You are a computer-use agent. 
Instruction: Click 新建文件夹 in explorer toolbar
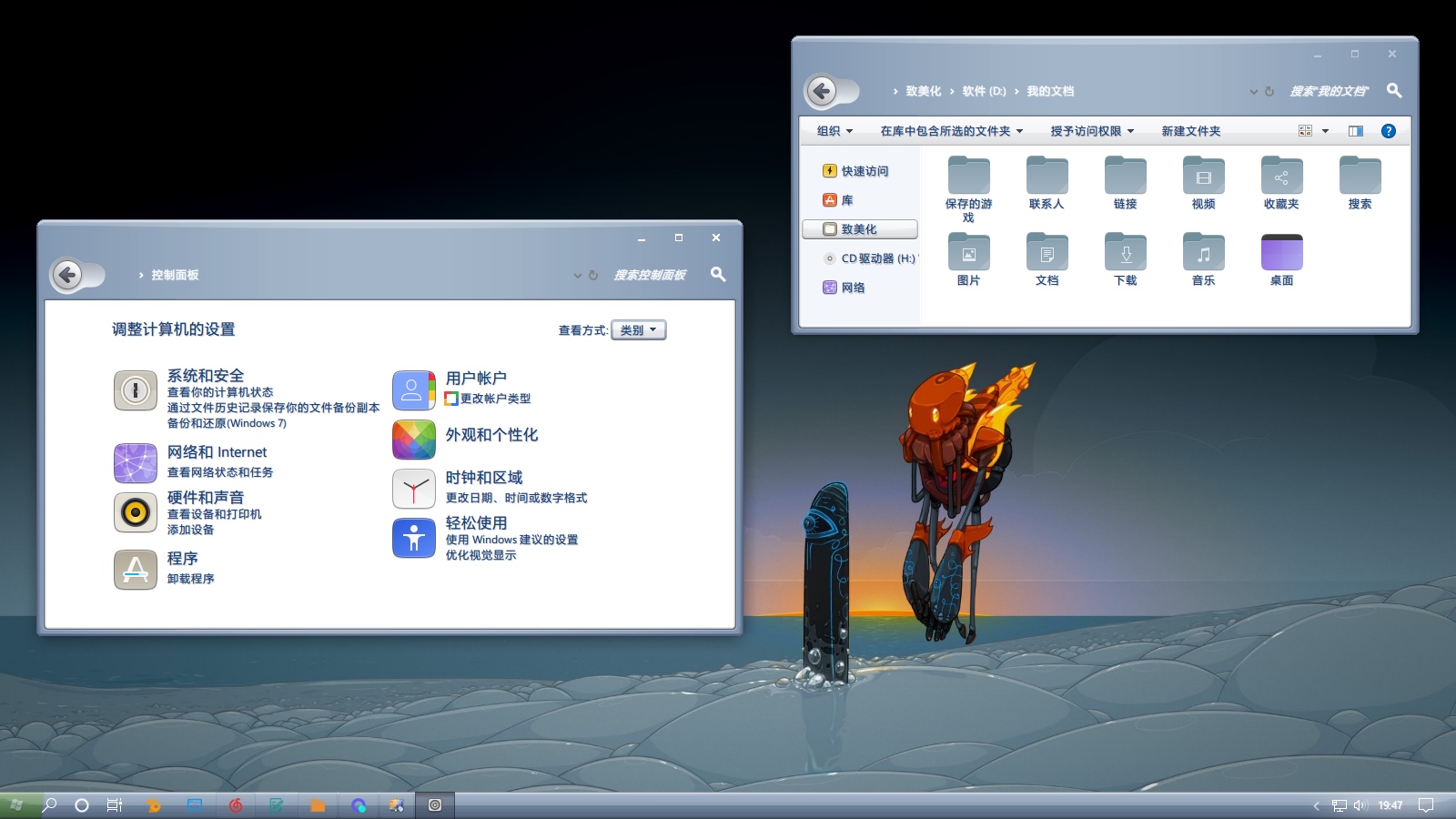point(1191,131)
